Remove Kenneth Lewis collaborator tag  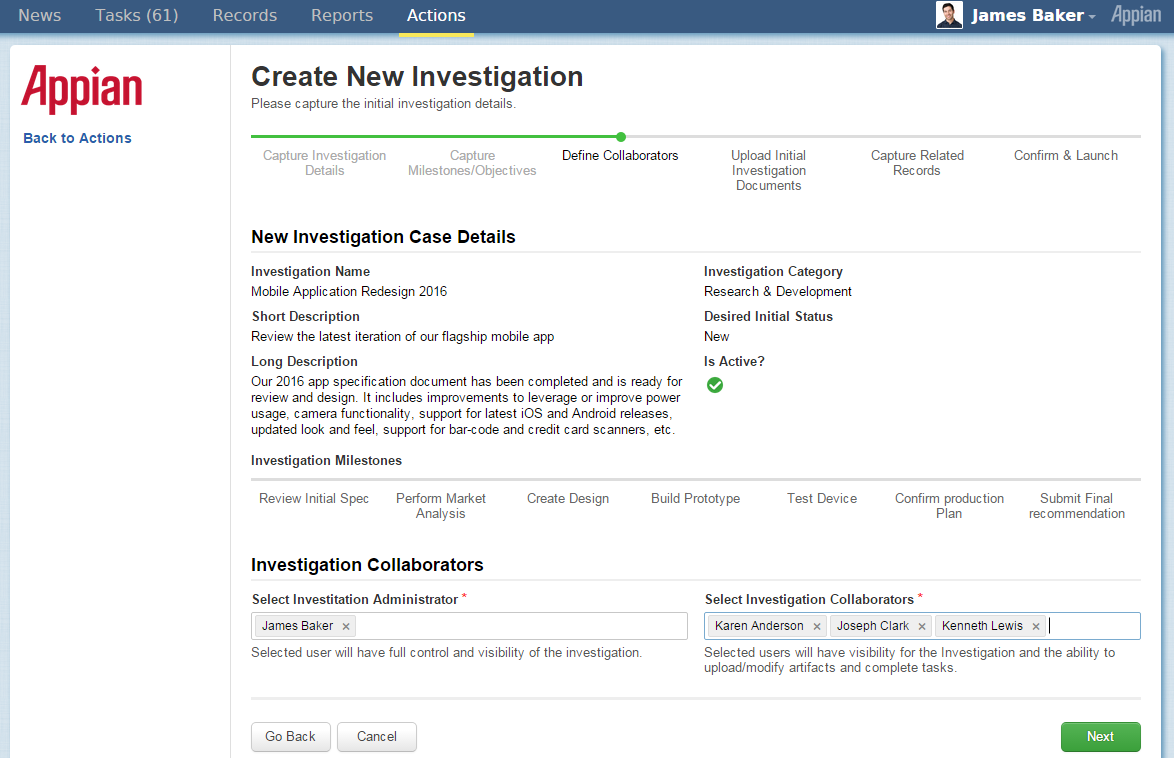tap(1036, 626)
